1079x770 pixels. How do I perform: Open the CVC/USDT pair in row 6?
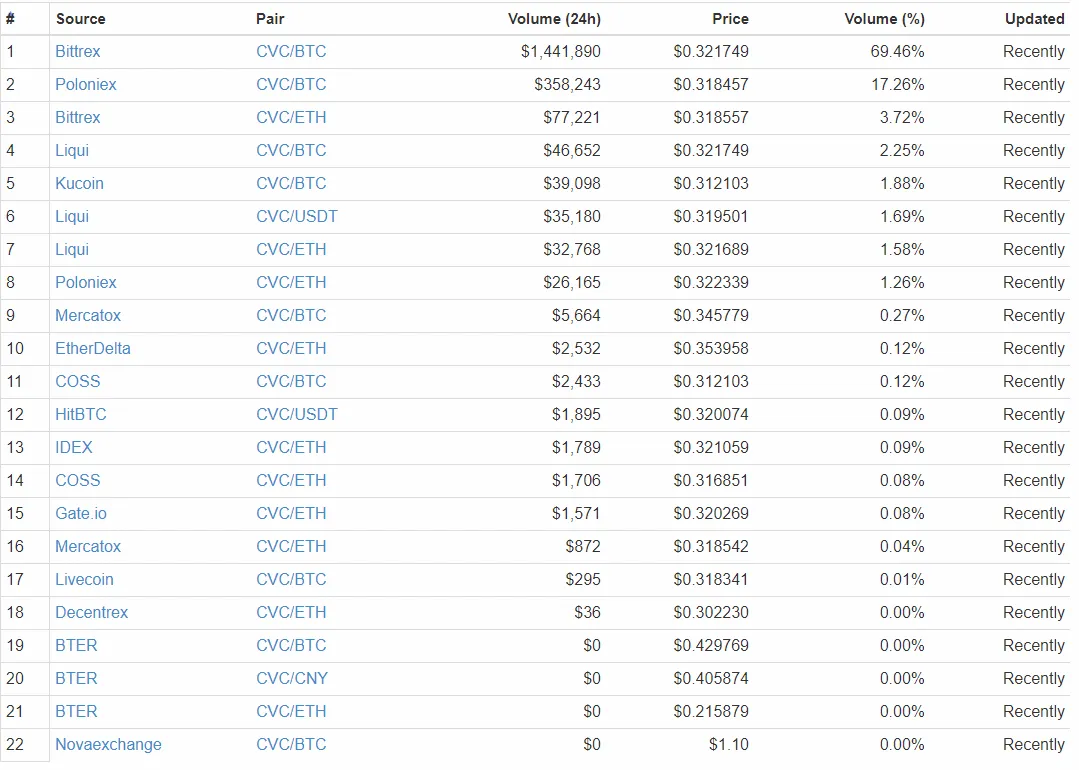tap(297, 217)
